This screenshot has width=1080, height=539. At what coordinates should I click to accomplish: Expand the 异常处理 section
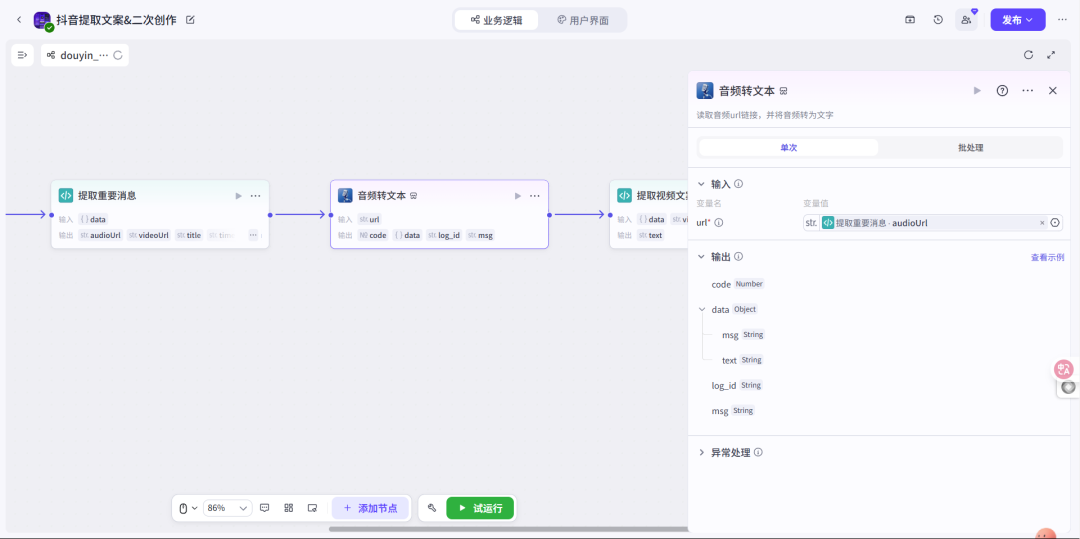(730, 453)
